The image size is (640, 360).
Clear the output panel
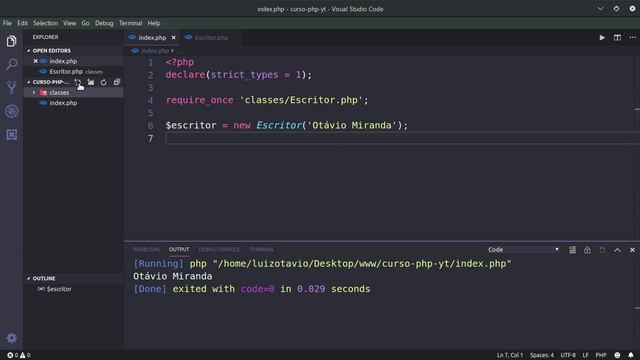573,250
